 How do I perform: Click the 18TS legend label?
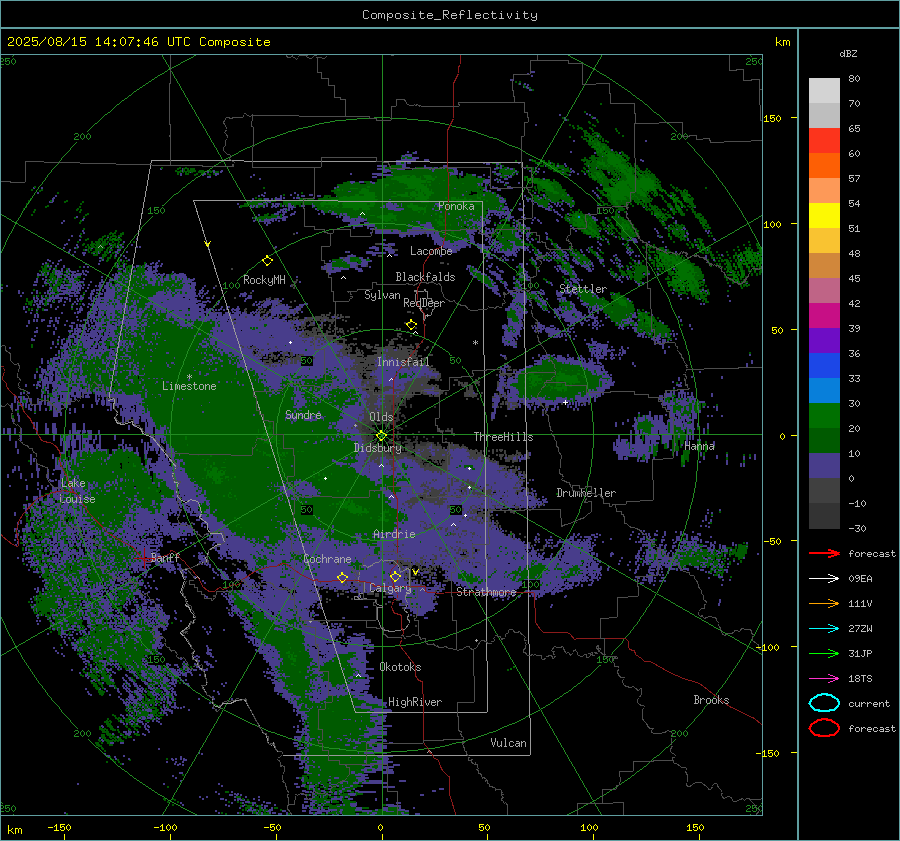[860, 679]
